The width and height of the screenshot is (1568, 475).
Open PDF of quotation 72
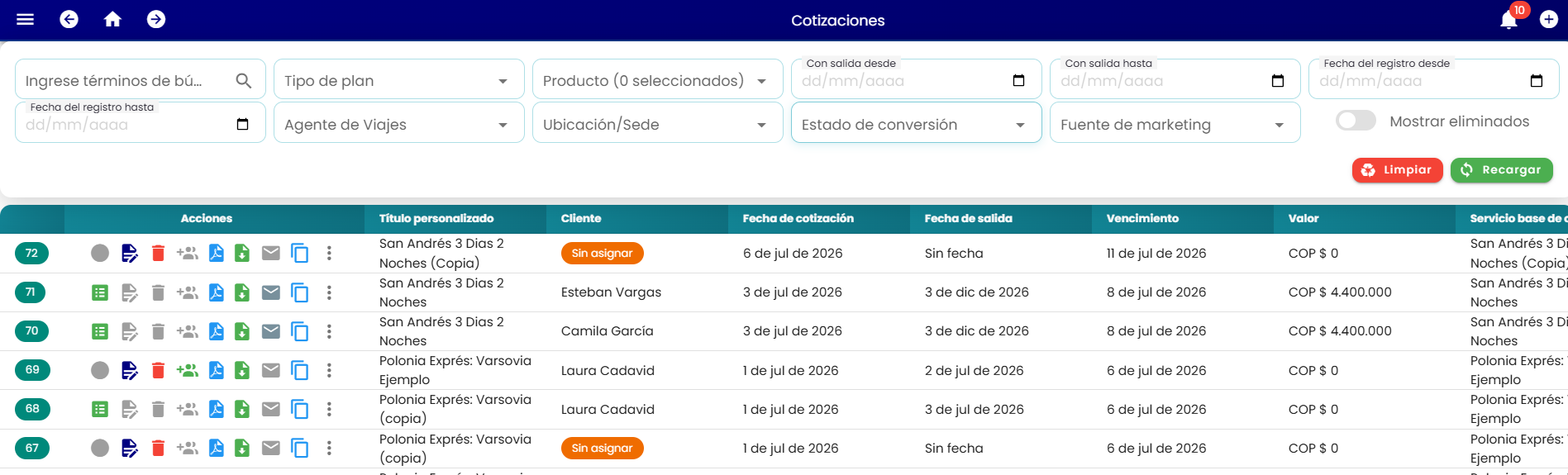216,253
